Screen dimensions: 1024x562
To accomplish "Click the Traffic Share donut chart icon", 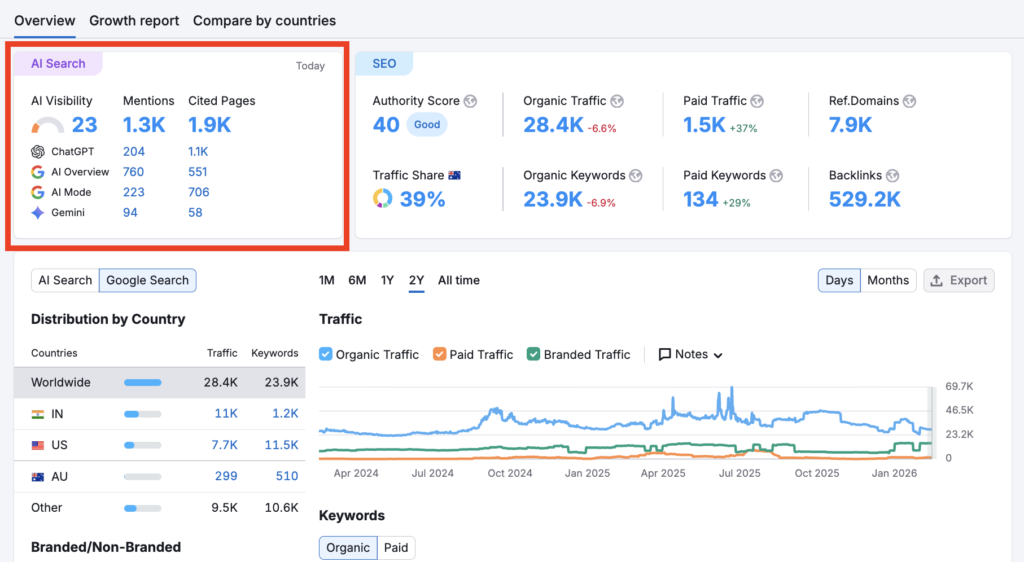I will tap(383, 199).
